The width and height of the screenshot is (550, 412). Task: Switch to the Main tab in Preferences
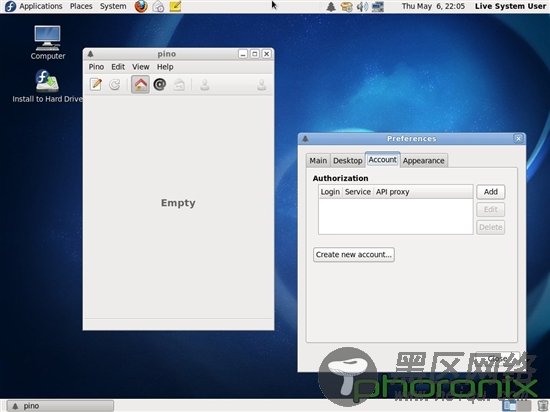pos(318,161)
